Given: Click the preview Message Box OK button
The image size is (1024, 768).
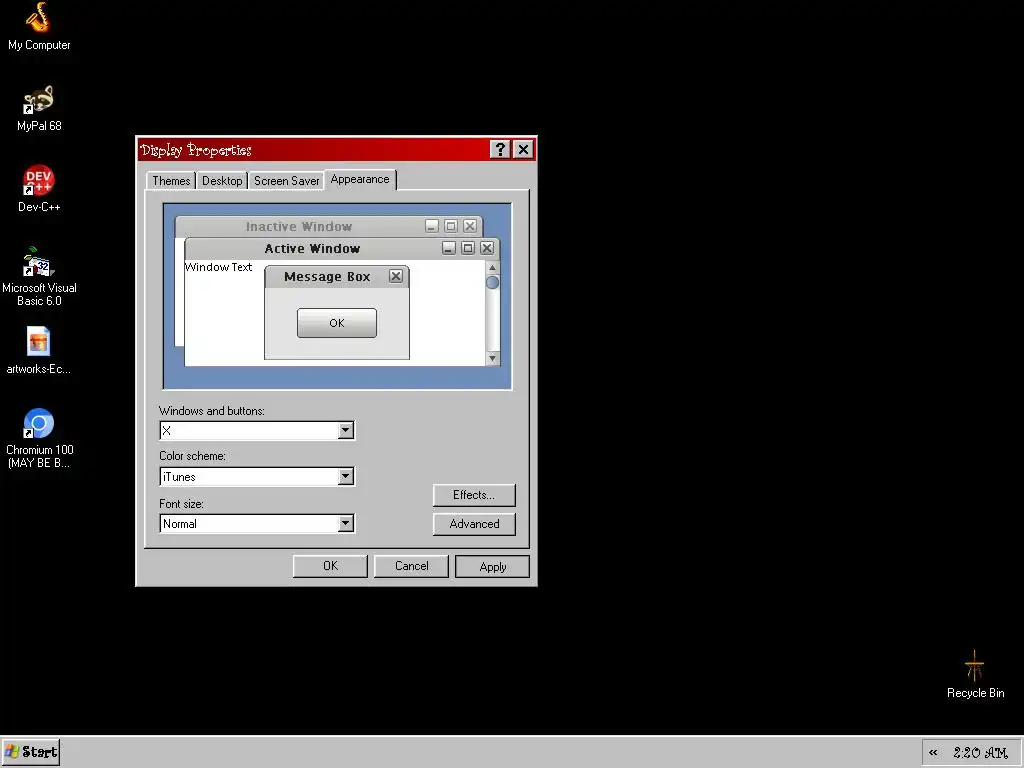Looking at the screenshot, I should pyautogui.click(x=337, y=323).
